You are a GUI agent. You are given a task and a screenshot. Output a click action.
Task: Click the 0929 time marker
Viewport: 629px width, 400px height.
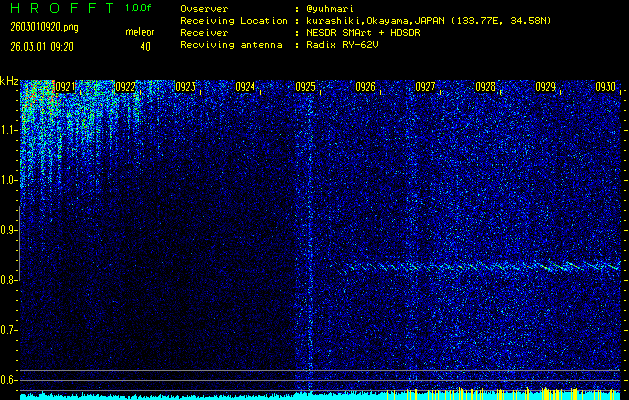pyautogui.click(x=546, y=87)
